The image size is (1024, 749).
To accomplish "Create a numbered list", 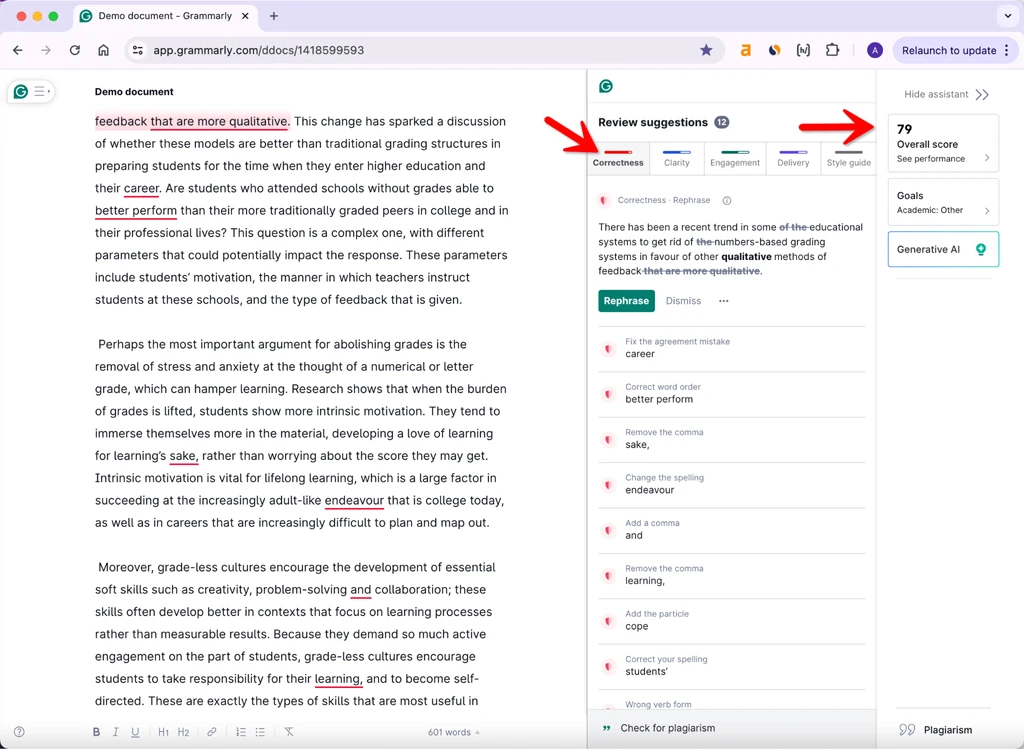I will (241, 732).
